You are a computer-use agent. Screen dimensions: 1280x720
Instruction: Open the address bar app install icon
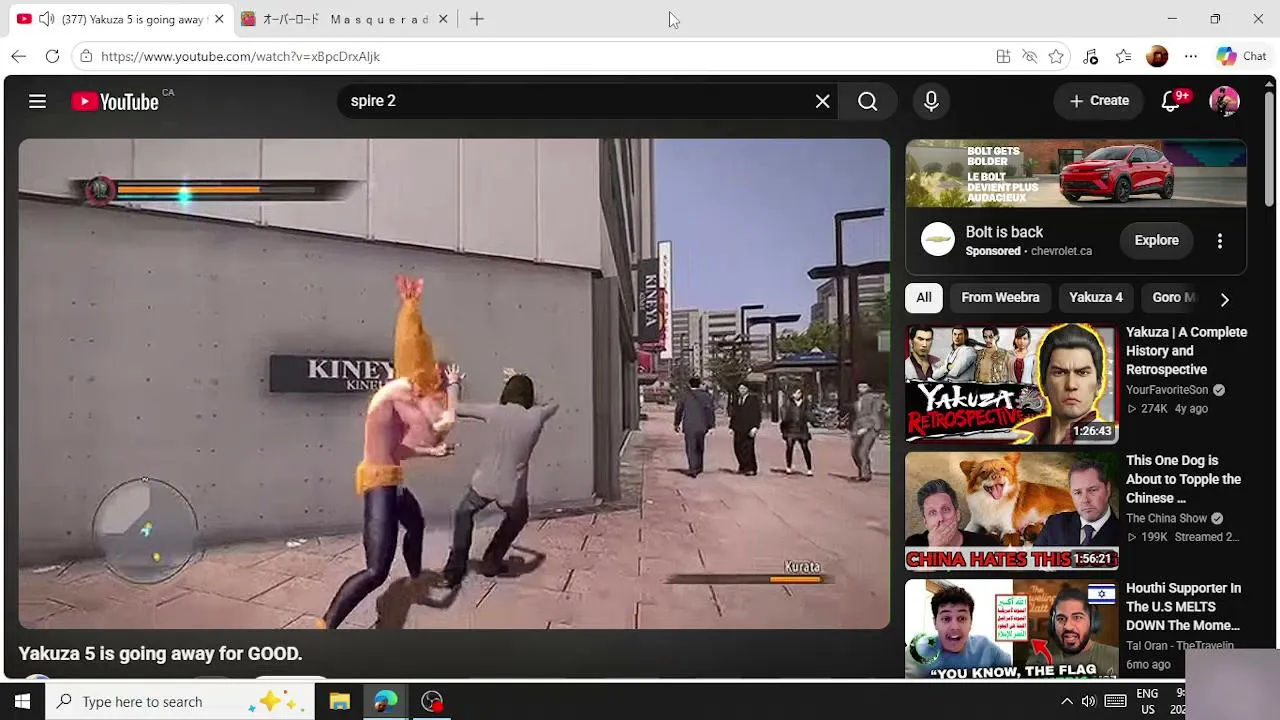1003,57
